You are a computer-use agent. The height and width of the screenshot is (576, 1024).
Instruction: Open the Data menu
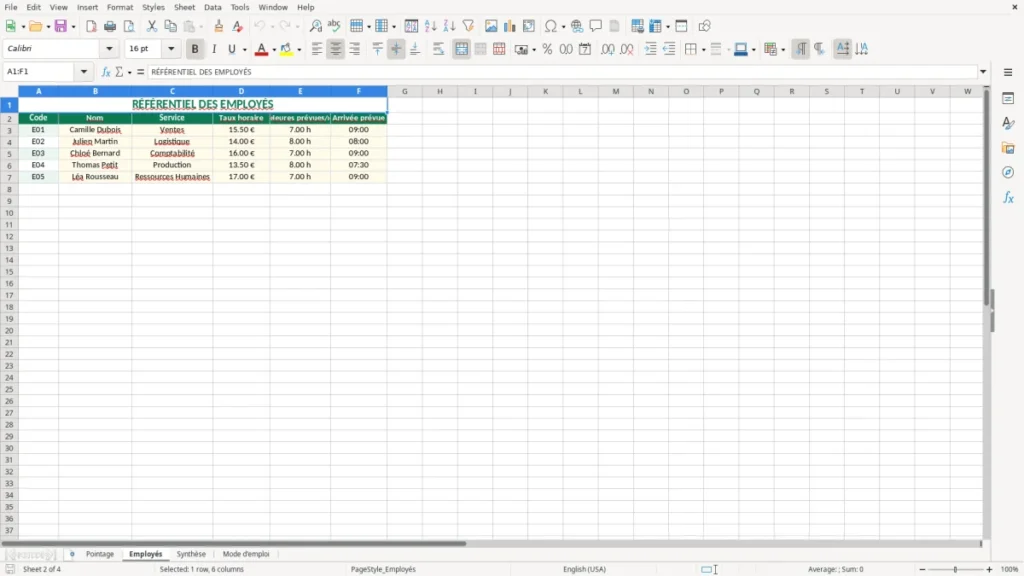click(213, 7)
